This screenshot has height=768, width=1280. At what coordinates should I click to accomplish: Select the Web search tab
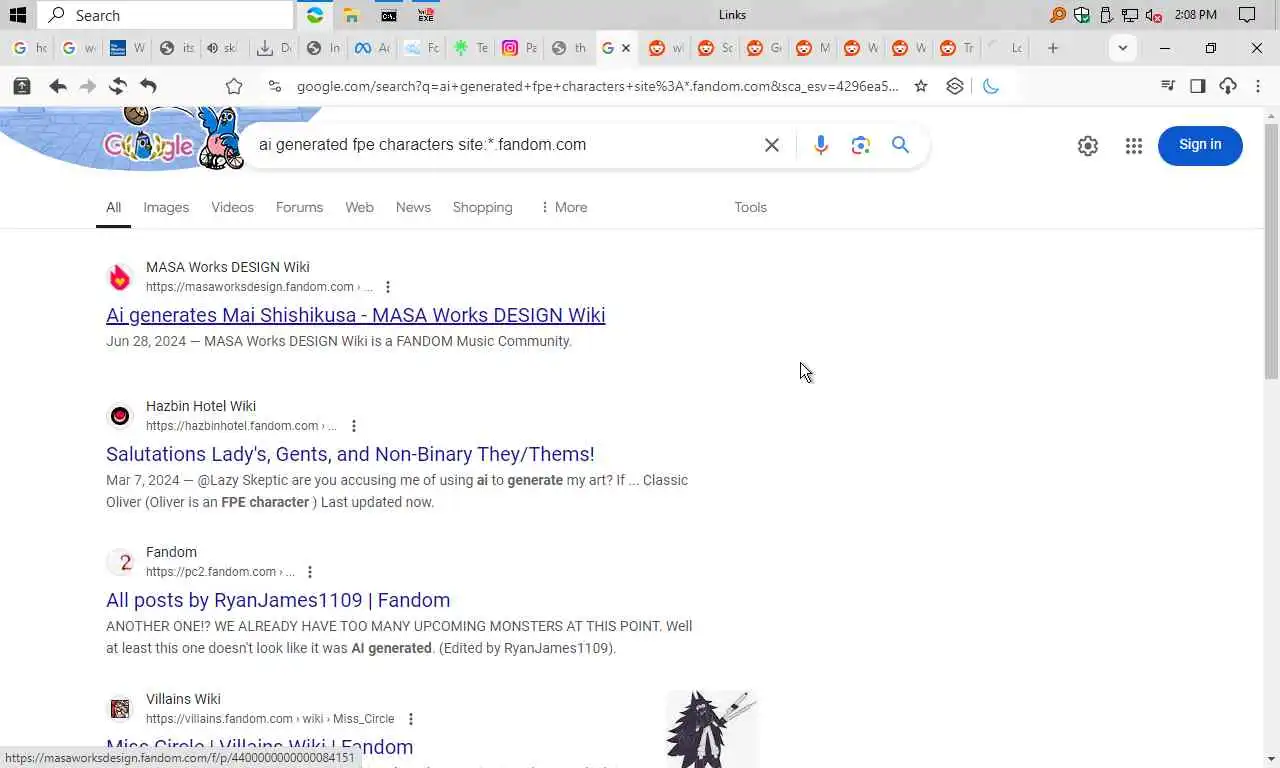point(359,207)
